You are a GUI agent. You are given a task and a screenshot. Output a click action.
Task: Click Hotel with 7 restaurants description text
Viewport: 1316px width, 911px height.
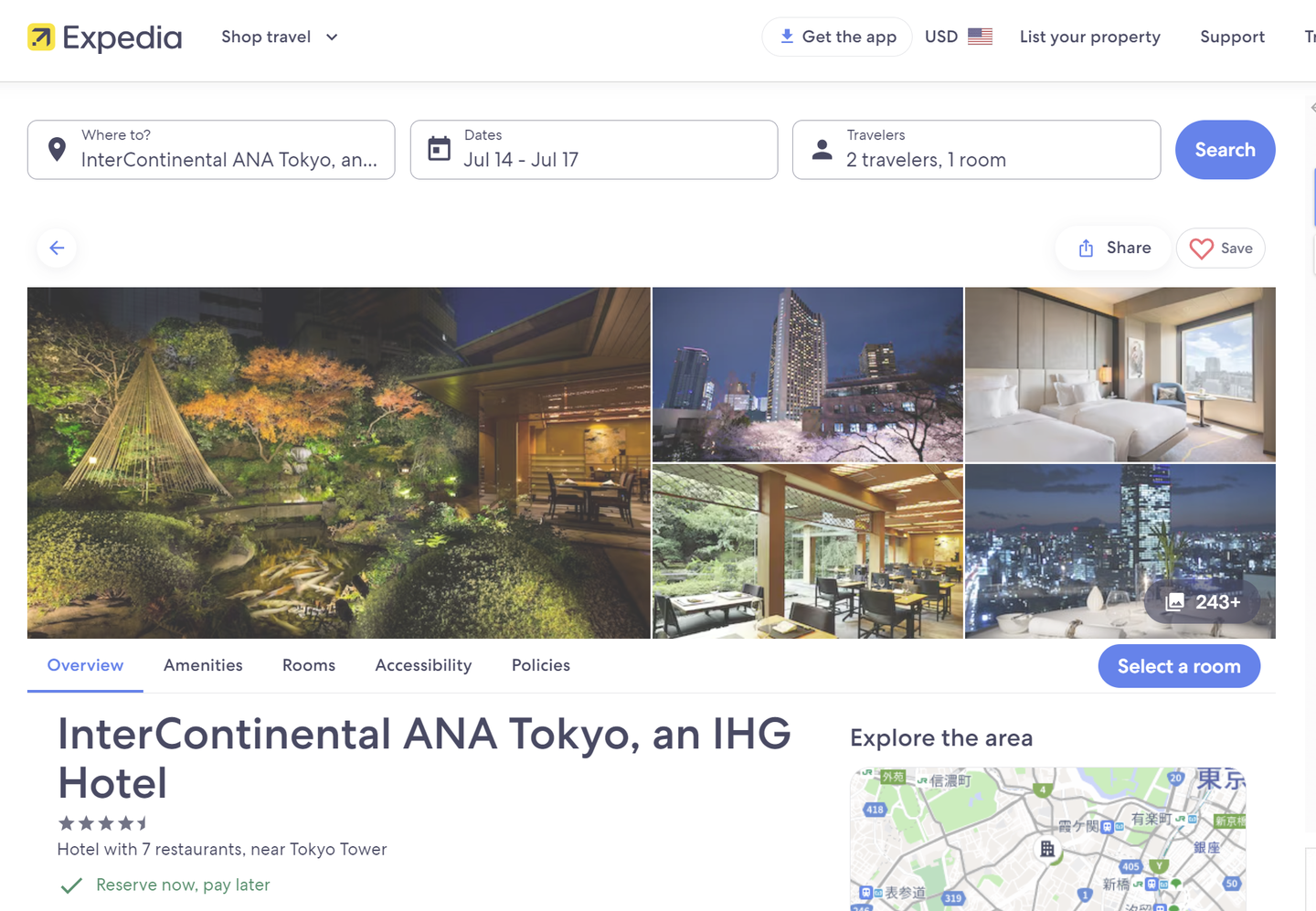tap(222, 850)
